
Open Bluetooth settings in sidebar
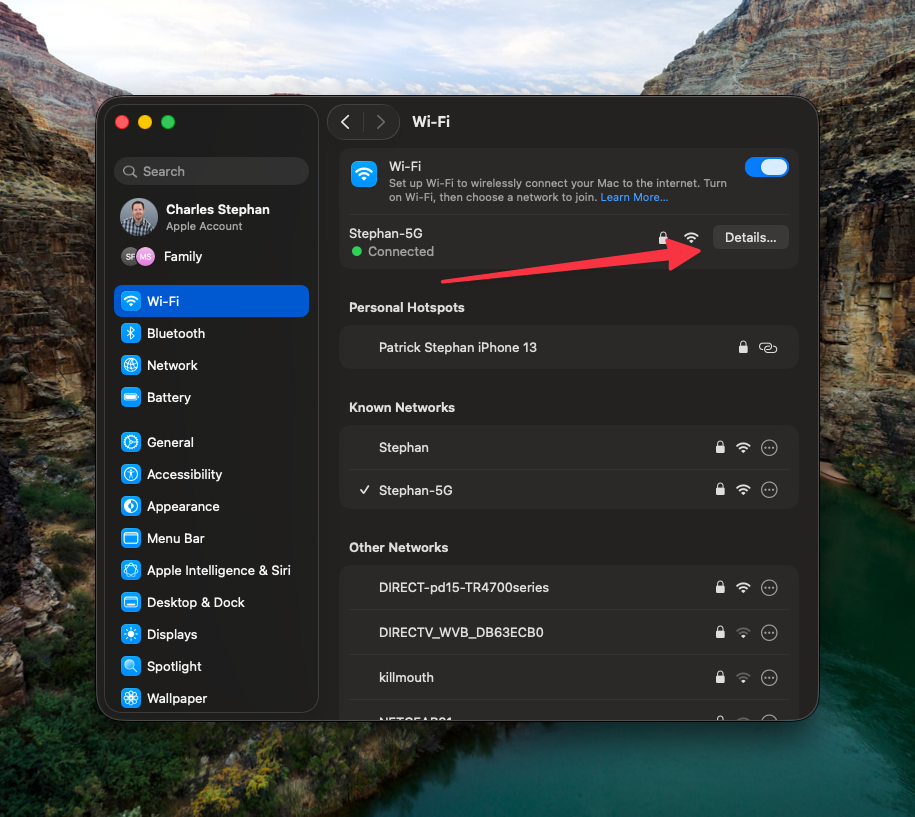tap(175, 333)
